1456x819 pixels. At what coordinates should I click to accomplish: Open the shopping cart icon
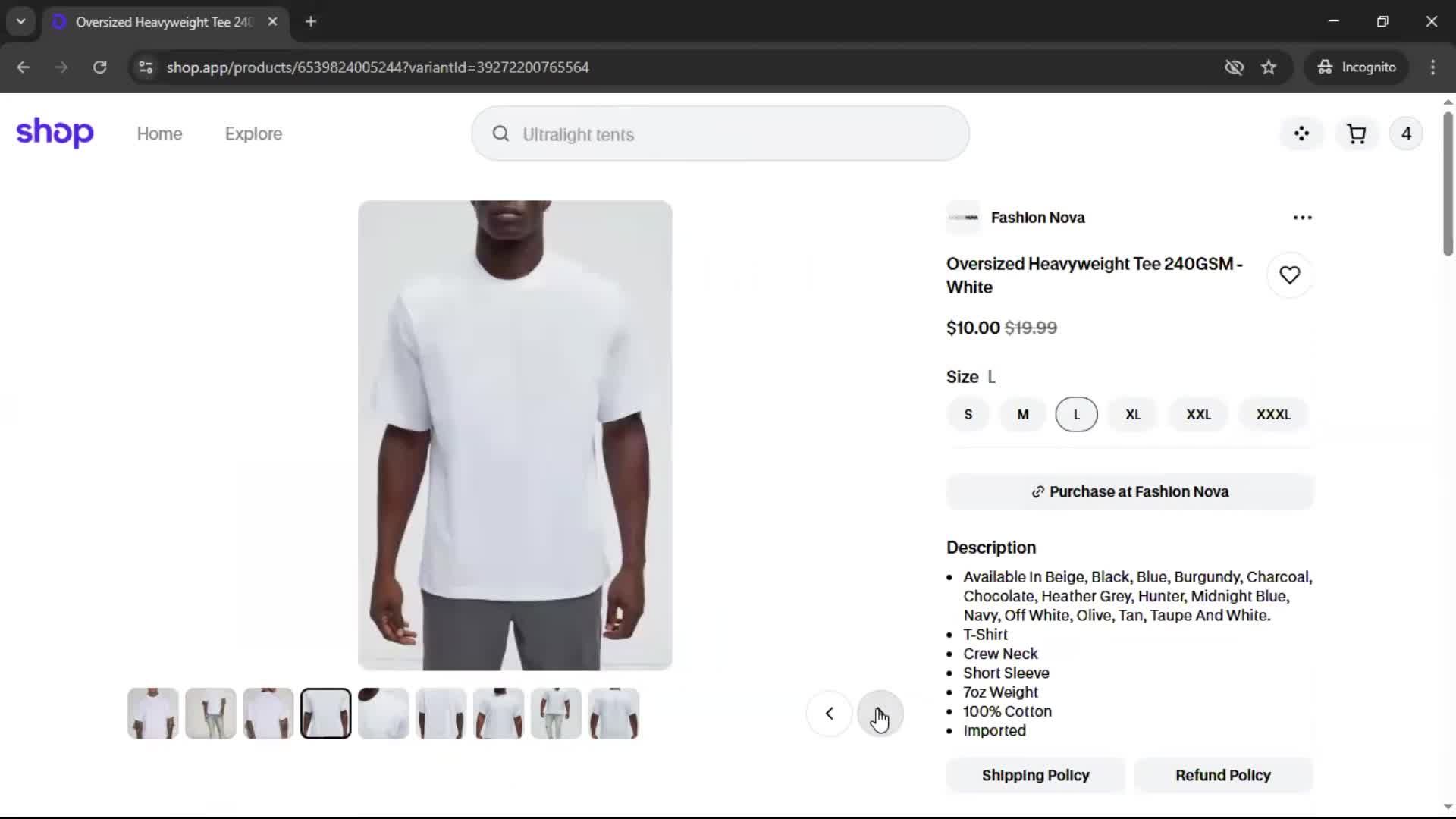click(x=1356, y=134)
